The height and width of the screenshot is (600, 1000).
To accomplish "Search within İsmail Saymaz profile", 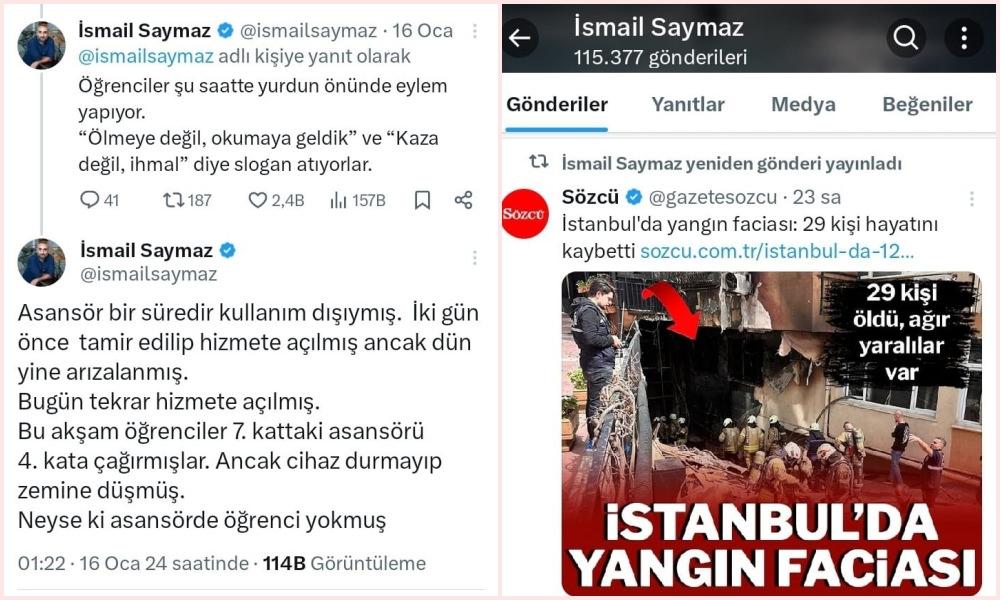I will coord(905,38).
